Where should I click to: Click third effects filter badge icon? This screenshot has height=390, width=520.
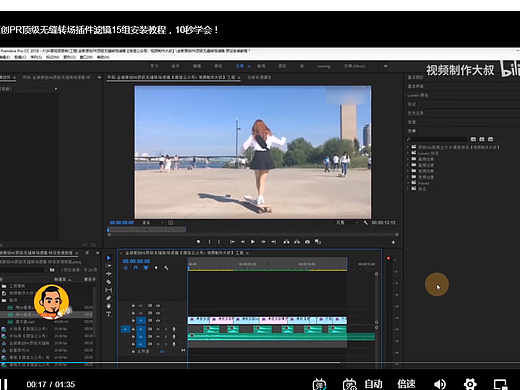click(490, 139)
